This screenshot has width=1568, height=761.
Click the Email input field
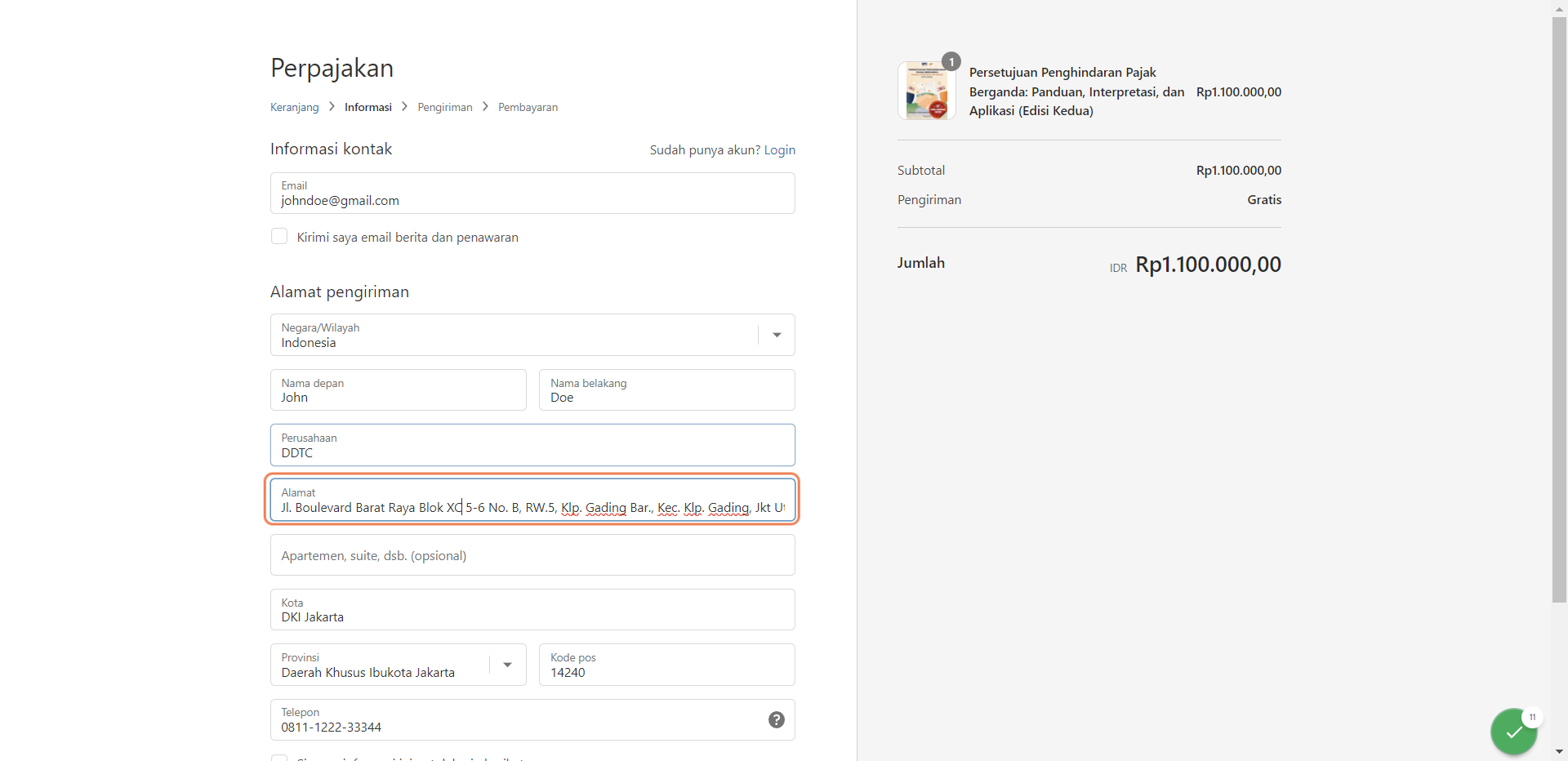click(532, 194)
